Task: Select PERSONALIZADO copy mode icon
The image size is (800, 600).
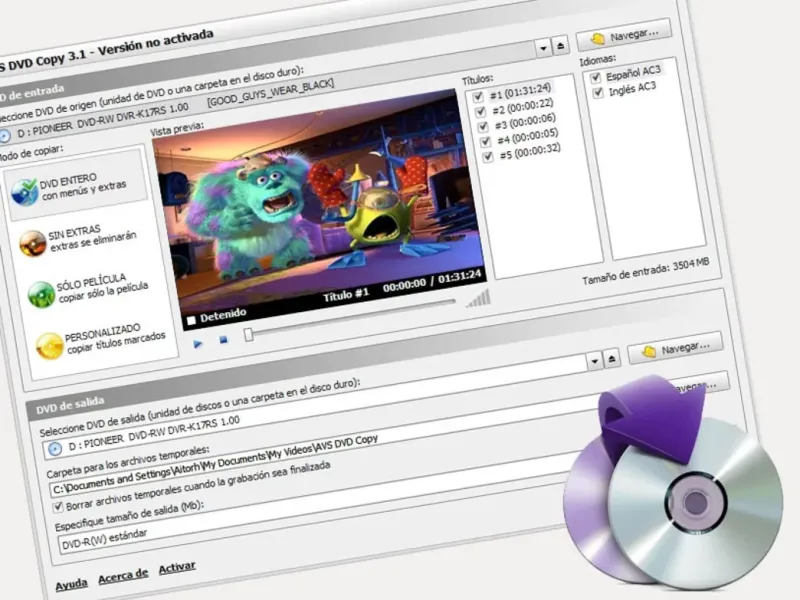Action: tap(49, 346)
